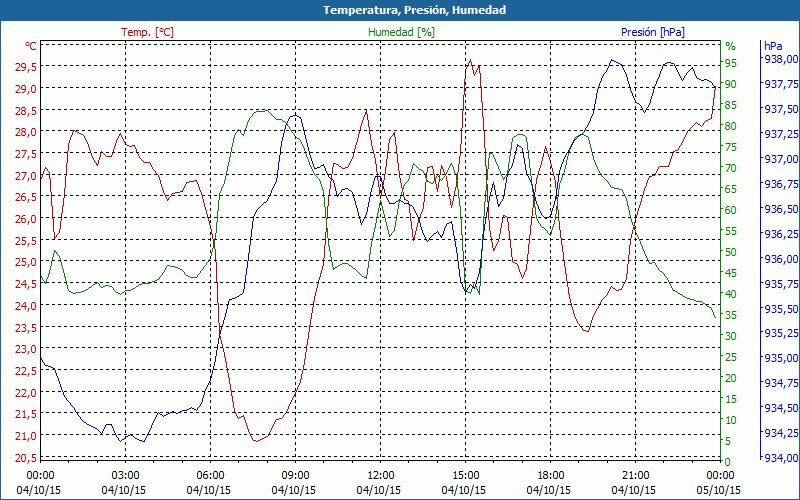Click the '5' humidity axis value
The width and height of the screenshot is (800, 500).
click(x=728, y=441)
